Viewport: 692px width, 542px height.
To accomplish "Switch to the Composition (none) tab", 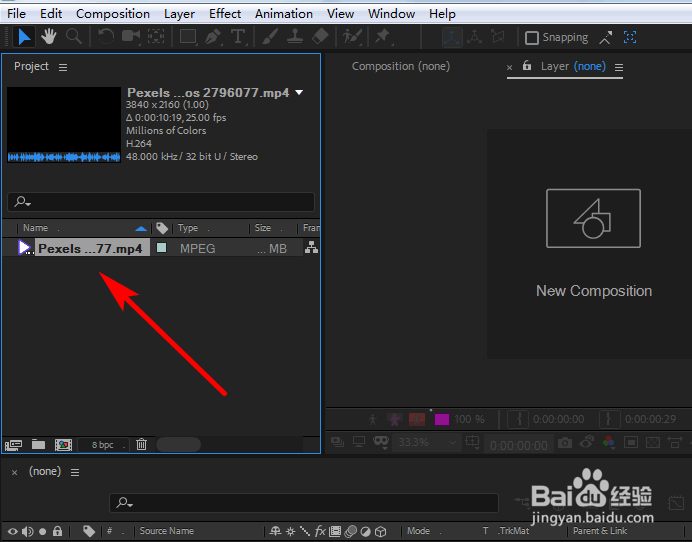I will point(401,67).
